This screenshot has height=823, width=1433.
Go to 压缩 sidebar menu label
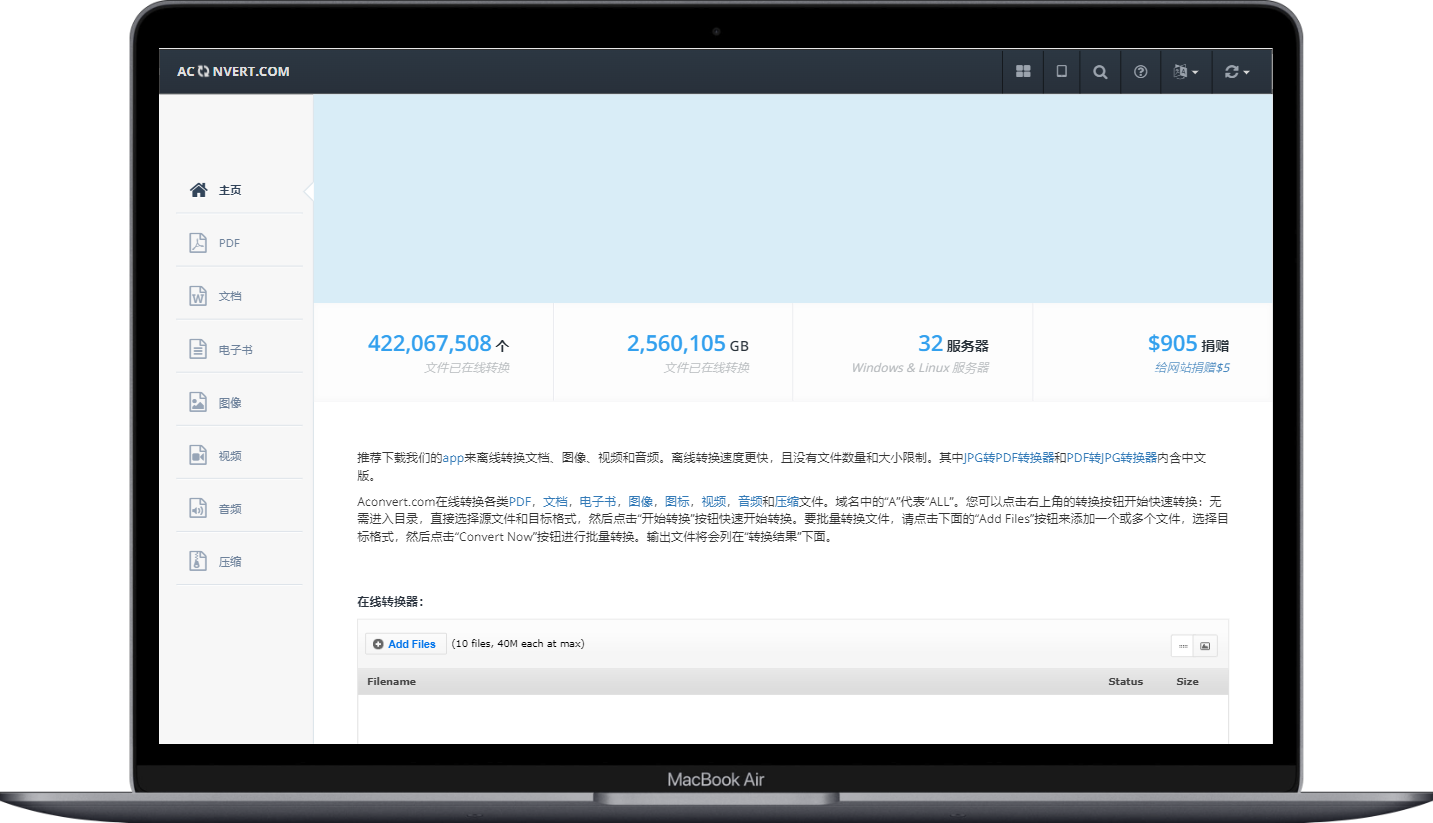coord(230,562)
